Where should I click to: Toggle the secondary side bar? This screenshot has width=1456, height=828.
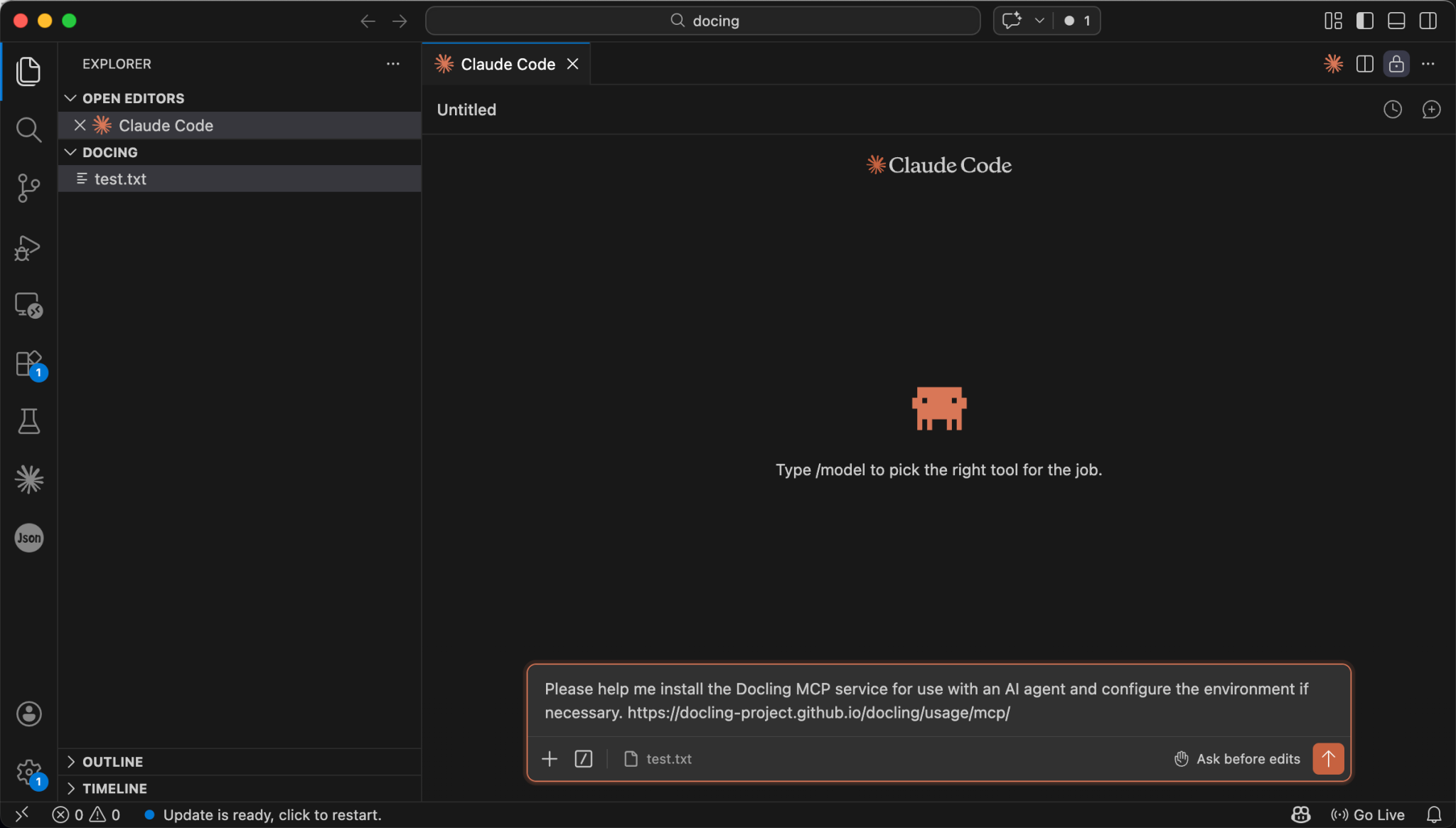pyautogui.click(x=1428, y=21)
